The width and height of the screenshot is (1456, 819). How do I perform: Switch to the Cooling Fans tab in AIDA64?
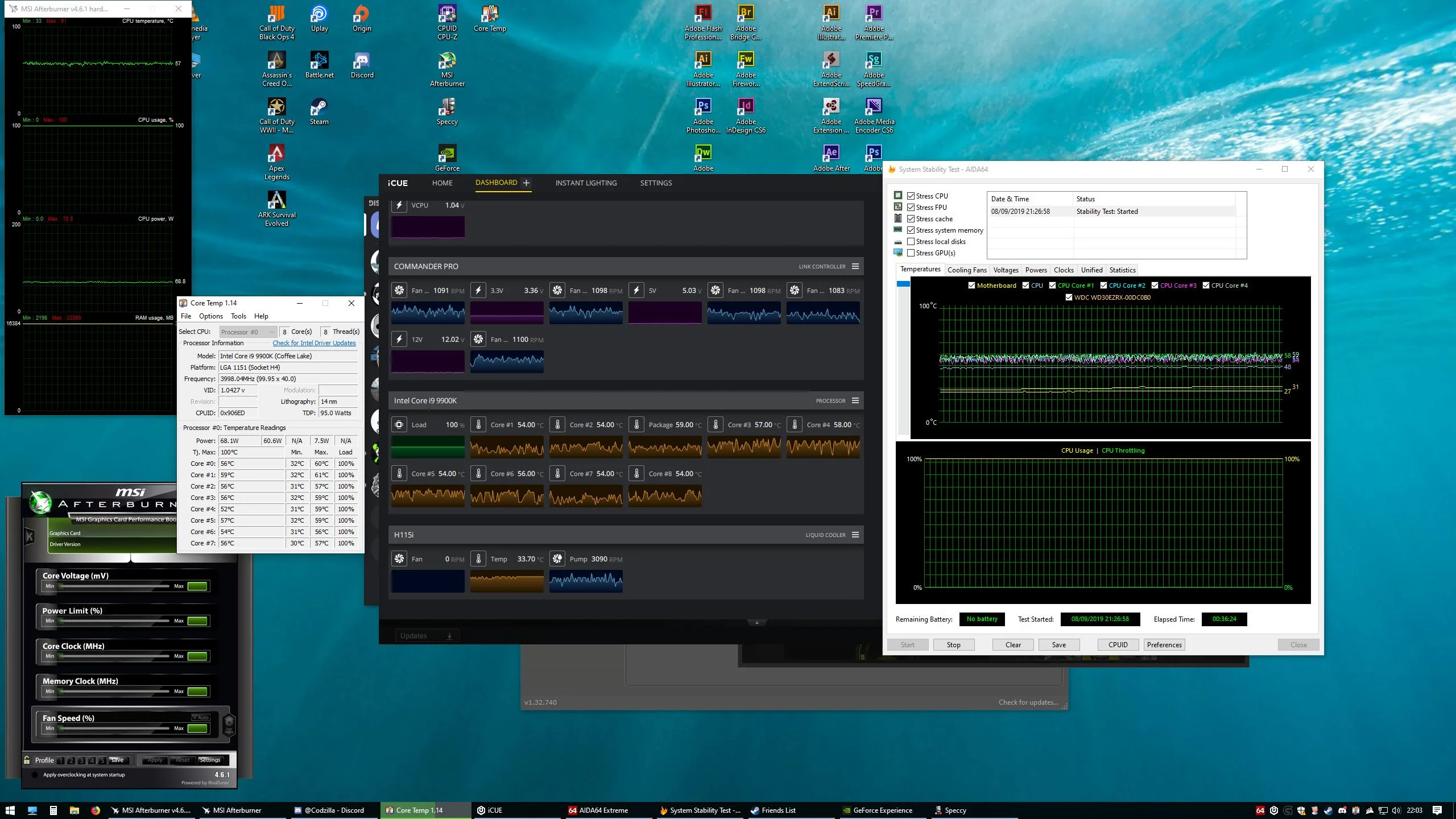[967, 270]
